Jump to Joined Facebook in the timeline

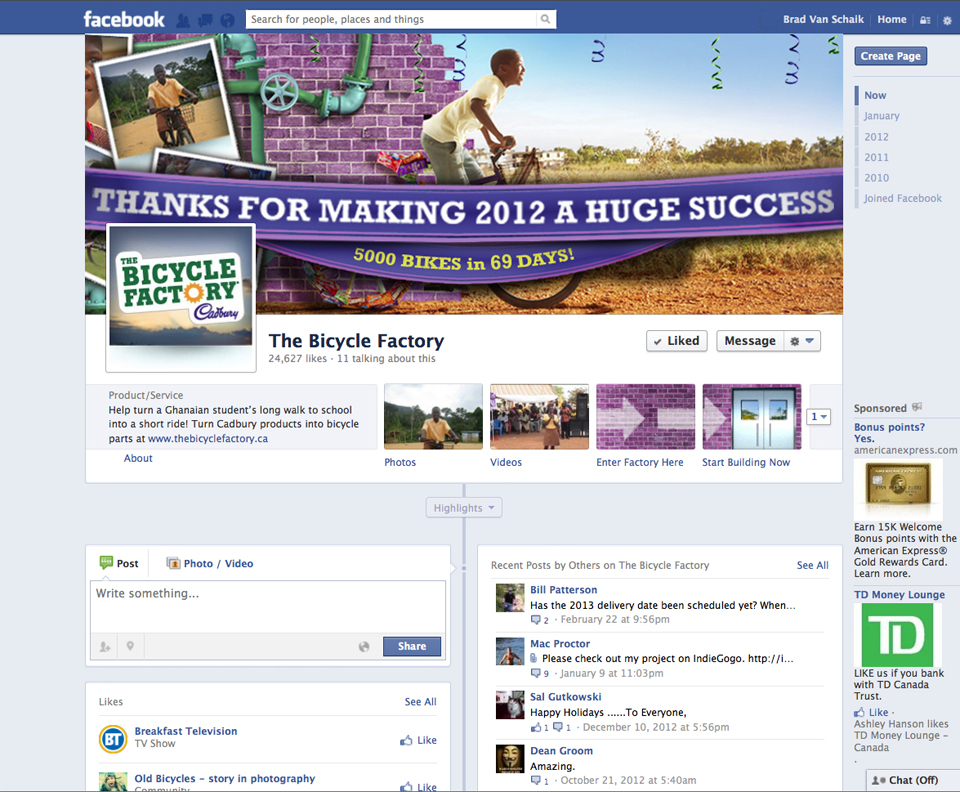click(x=902, y=198)
